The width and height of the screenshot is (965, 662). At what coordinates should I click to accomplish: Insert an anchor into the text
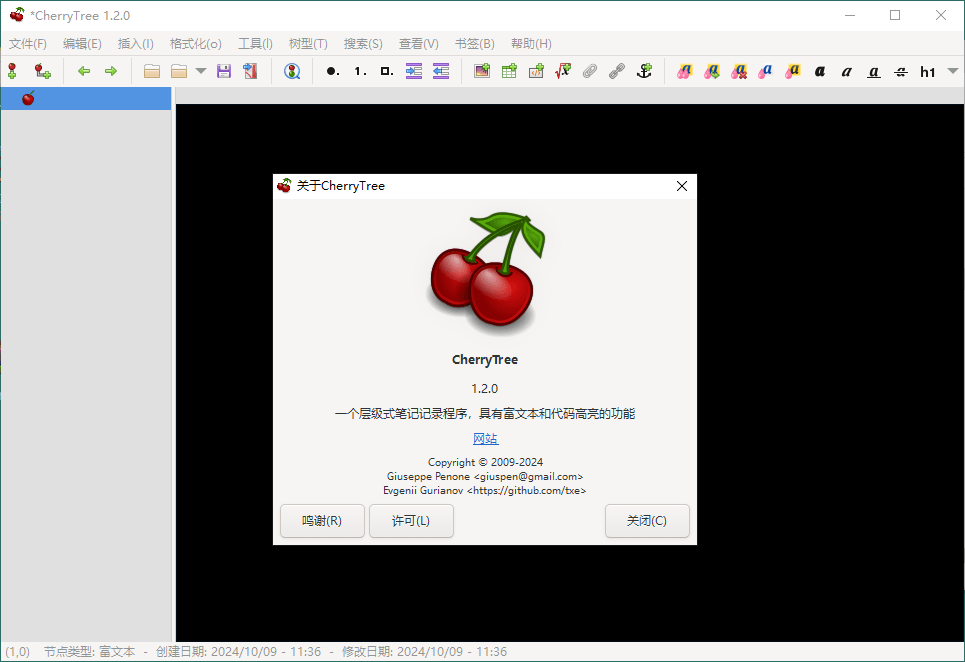coord(644,71)
